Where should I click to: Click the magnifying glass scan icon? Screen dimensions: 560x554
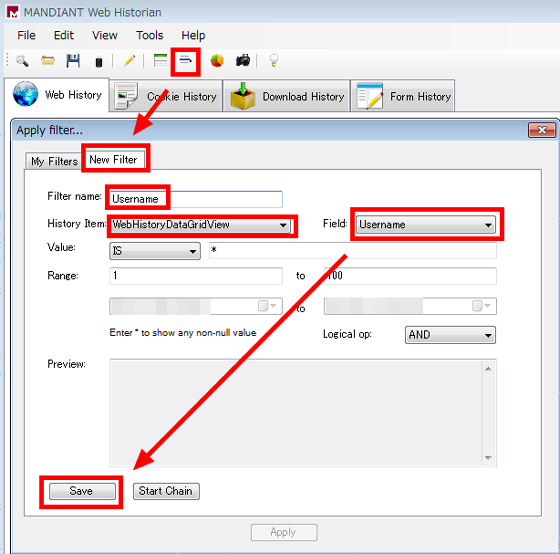click(22, 61)
